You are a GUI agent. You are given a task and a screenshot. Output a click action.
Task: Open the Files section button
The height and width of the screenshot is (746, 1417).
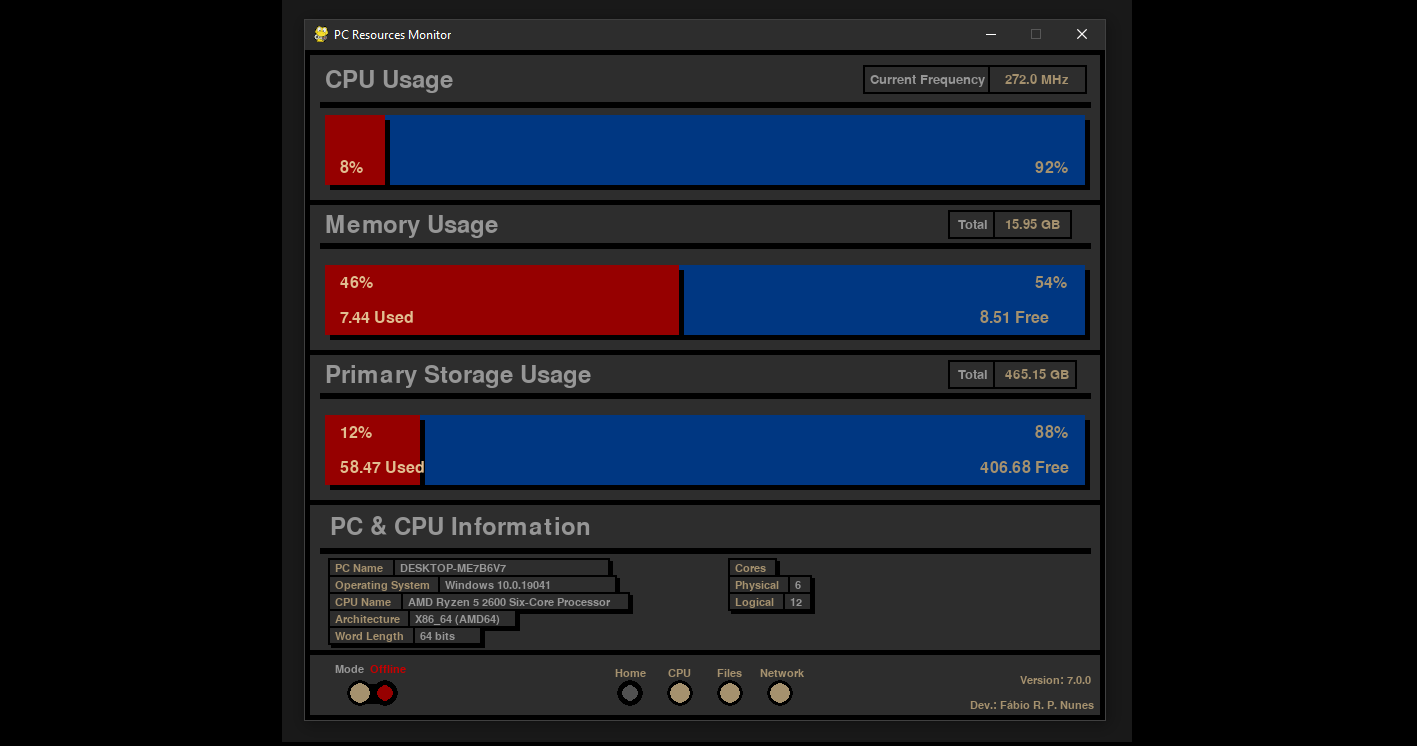[730, 692]
